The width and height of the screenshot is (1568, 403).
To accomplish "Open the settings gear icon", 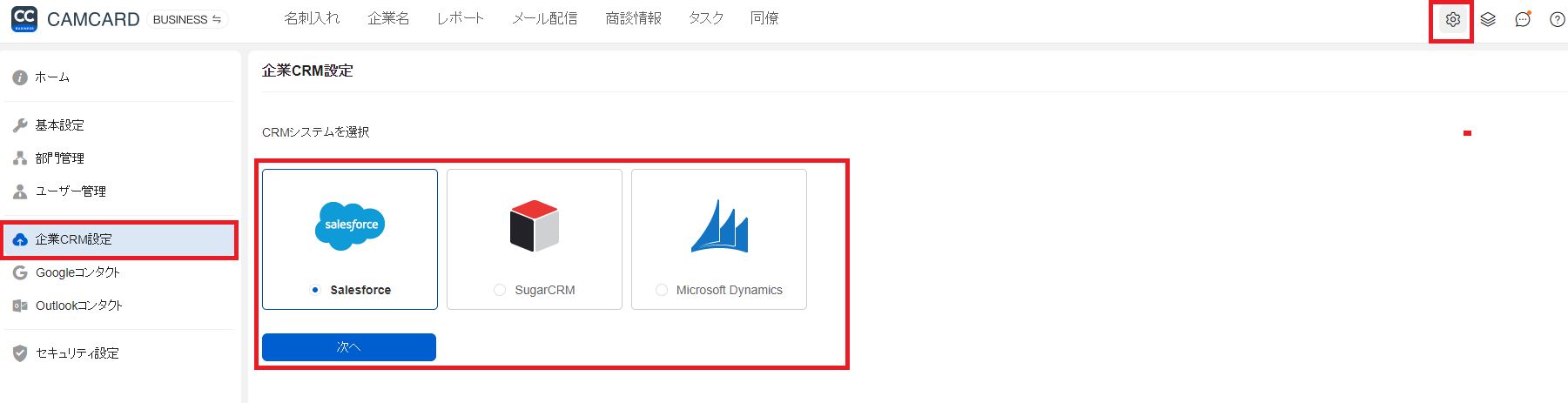I will [1452, 19].
